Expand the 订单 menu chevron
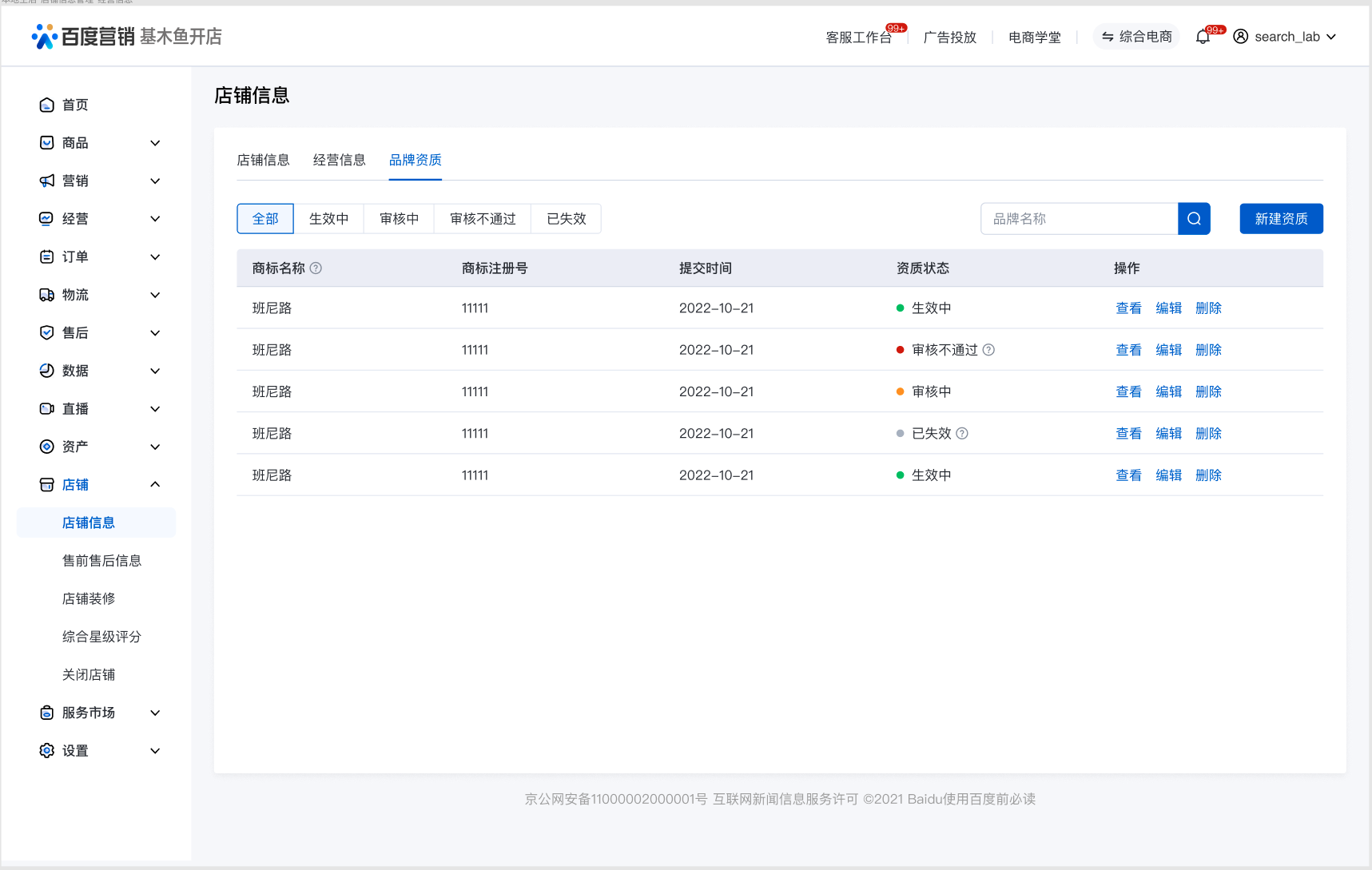The height and width of the screenshot is (870, 1372). (x=155, y=256)
